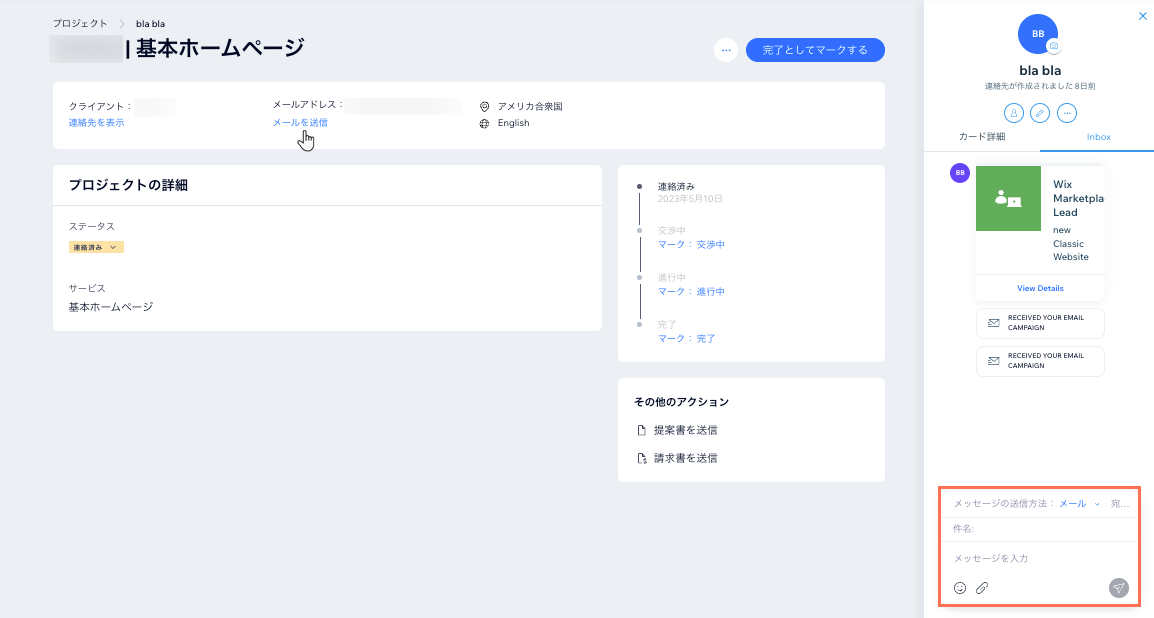The width and height of the screenshot is (1154, 618).
Task: Open the emoji picker in the message box
Action: [960, 588]
